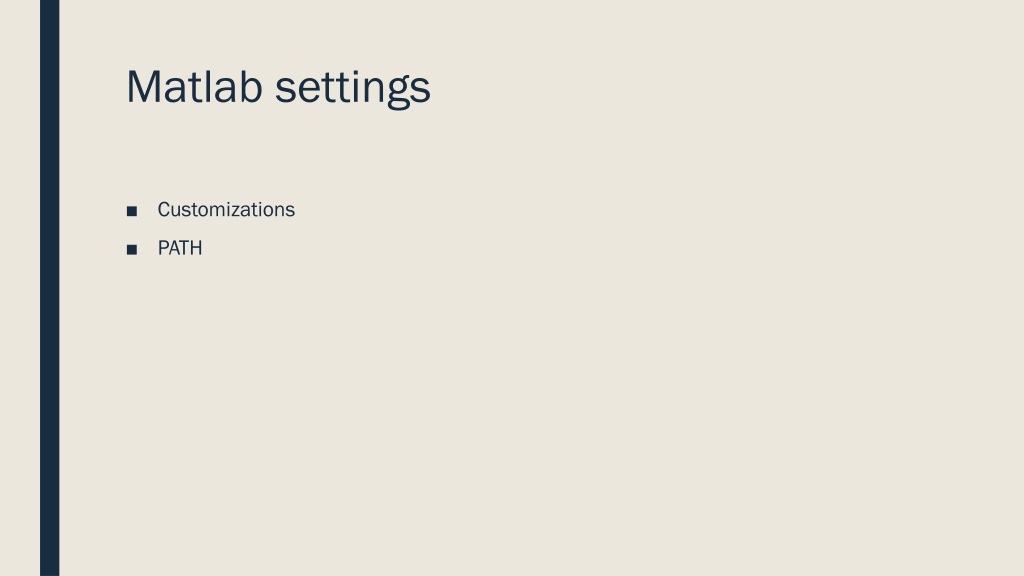The width and height of the screenshot is (1024, 576).
Task: Click the capital 'M' in Matlab
Action: (x=144, y=86)
